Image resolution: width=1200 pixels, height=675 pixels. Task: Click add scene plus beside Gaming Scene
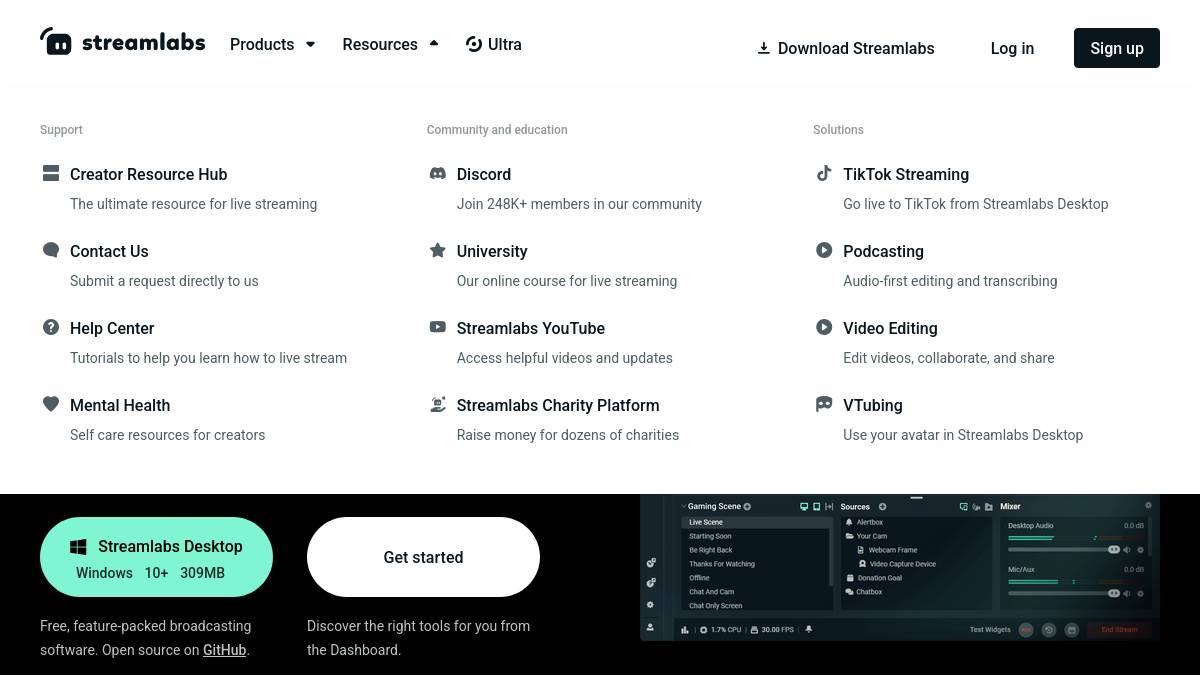(x=747, y=507)
